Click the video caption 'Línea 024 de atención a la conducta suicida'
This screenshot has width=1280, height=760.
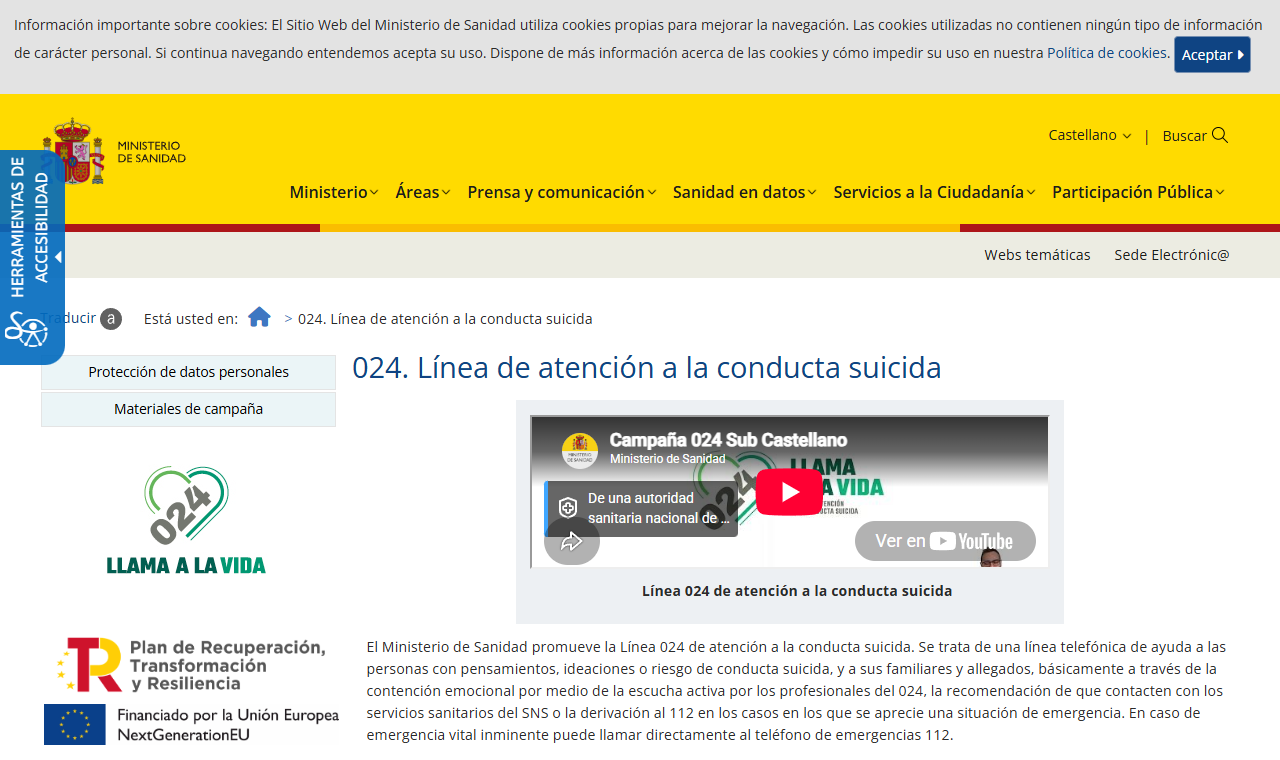tap(797, 591)
